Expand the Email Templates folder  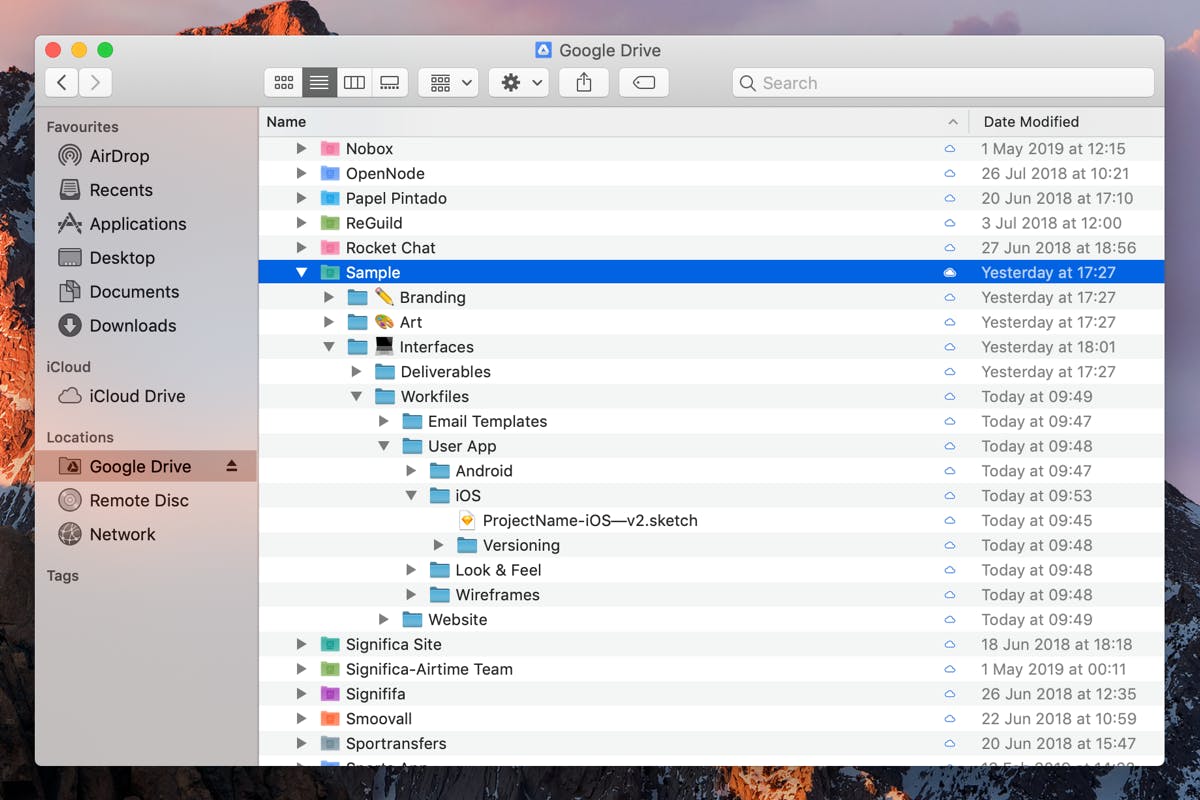tap(384, 421)
